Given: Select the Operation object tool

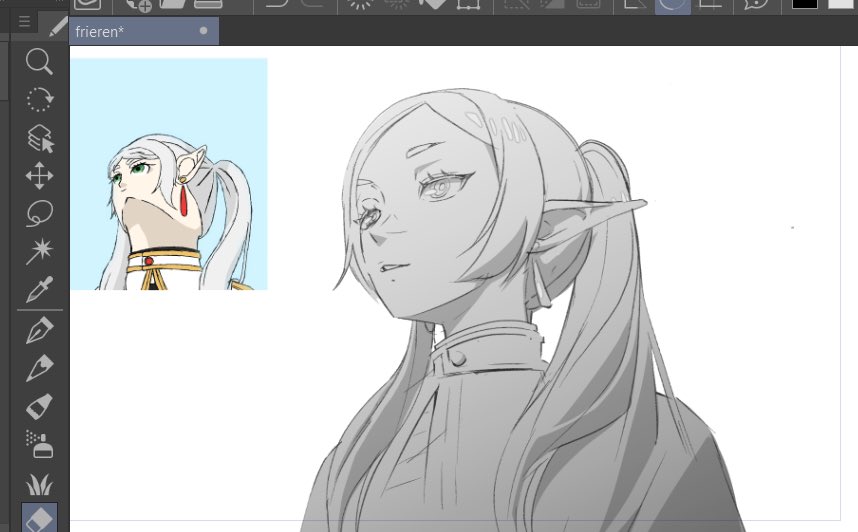Looking at the screenshot, I should 40,138.
